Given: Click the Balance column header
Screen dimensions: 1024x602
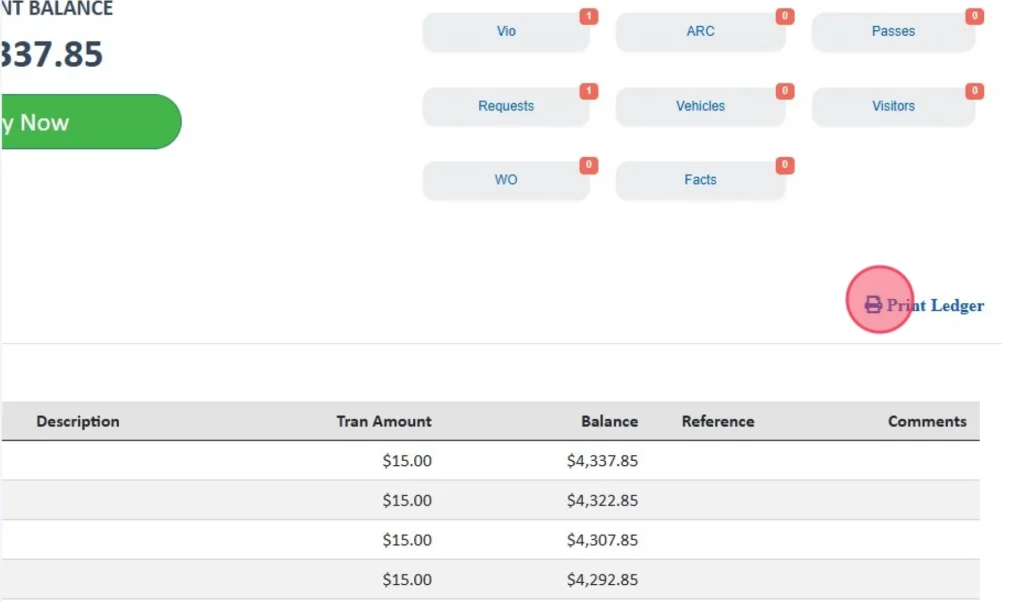Looking at the screenshot, I should 609,422.
